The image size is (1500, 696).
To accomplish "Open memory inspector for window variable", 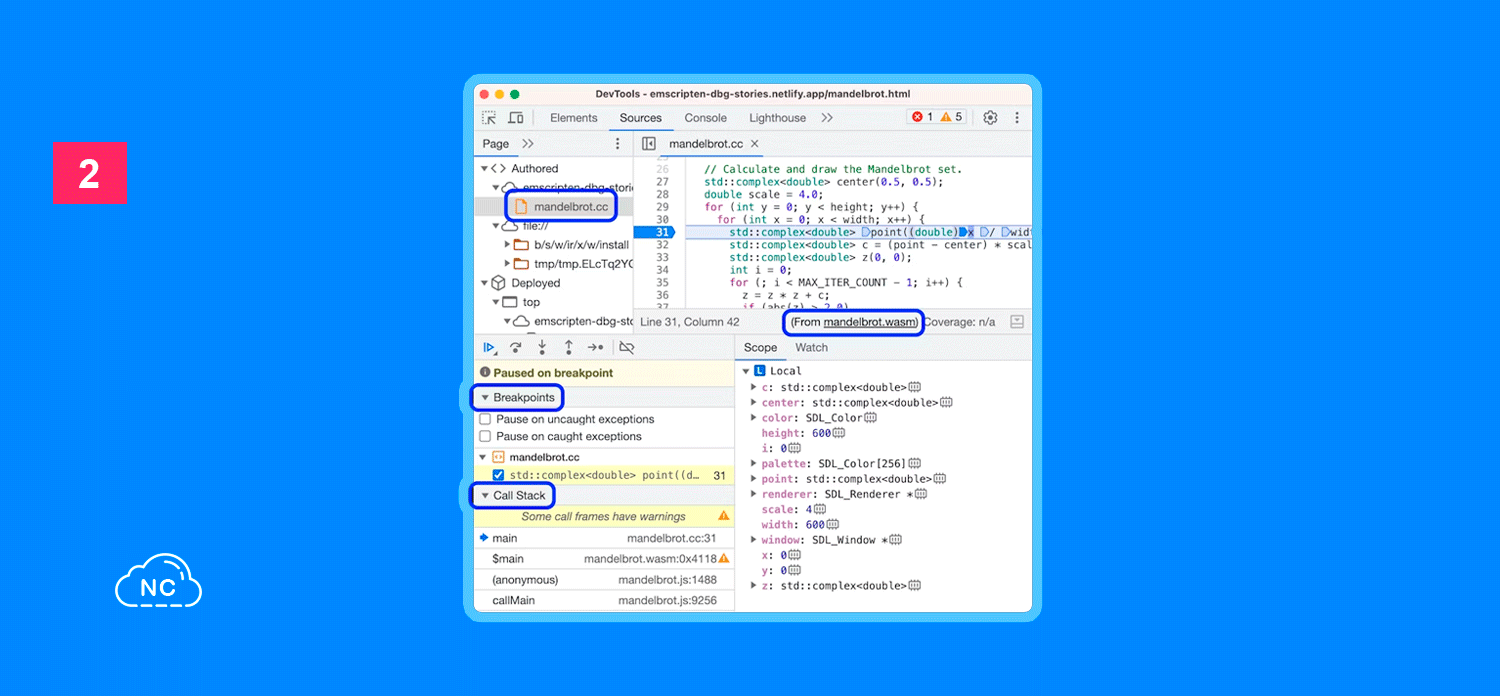I will point(895,540).
